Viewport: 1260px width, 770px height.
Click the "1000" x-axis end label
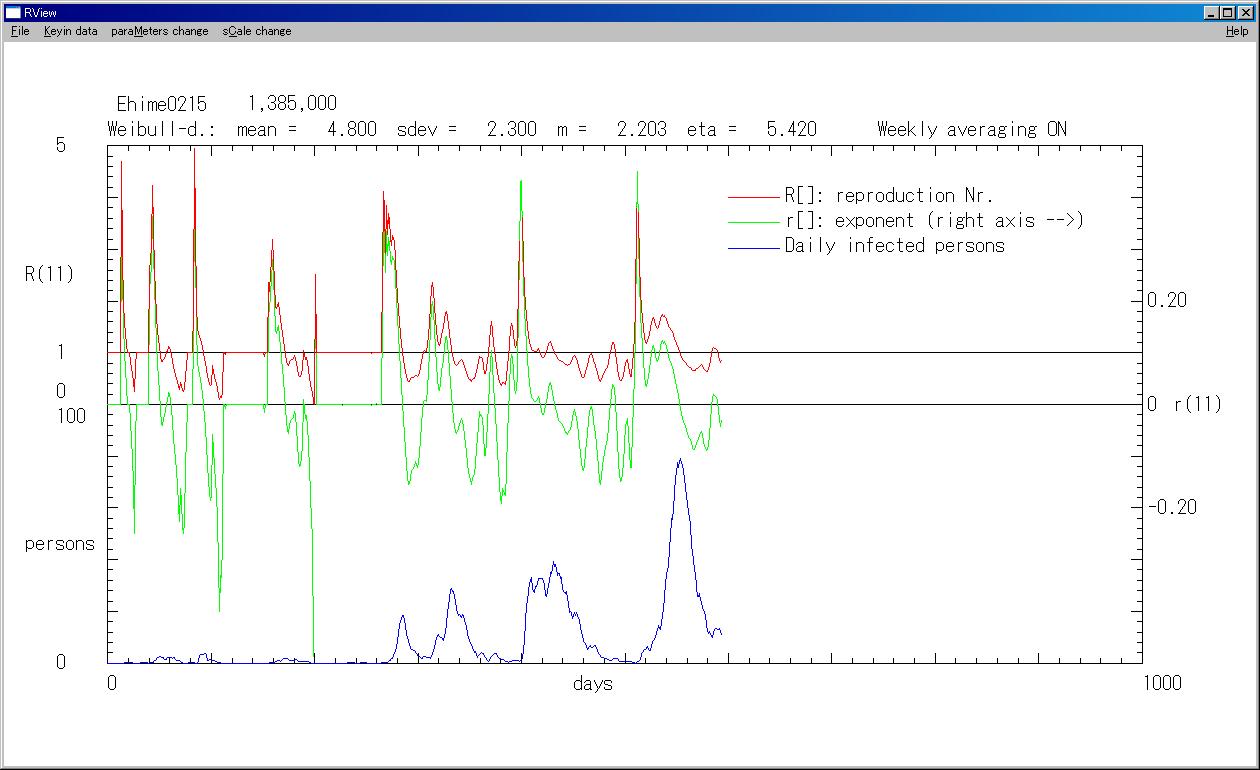pos(1162,684)
